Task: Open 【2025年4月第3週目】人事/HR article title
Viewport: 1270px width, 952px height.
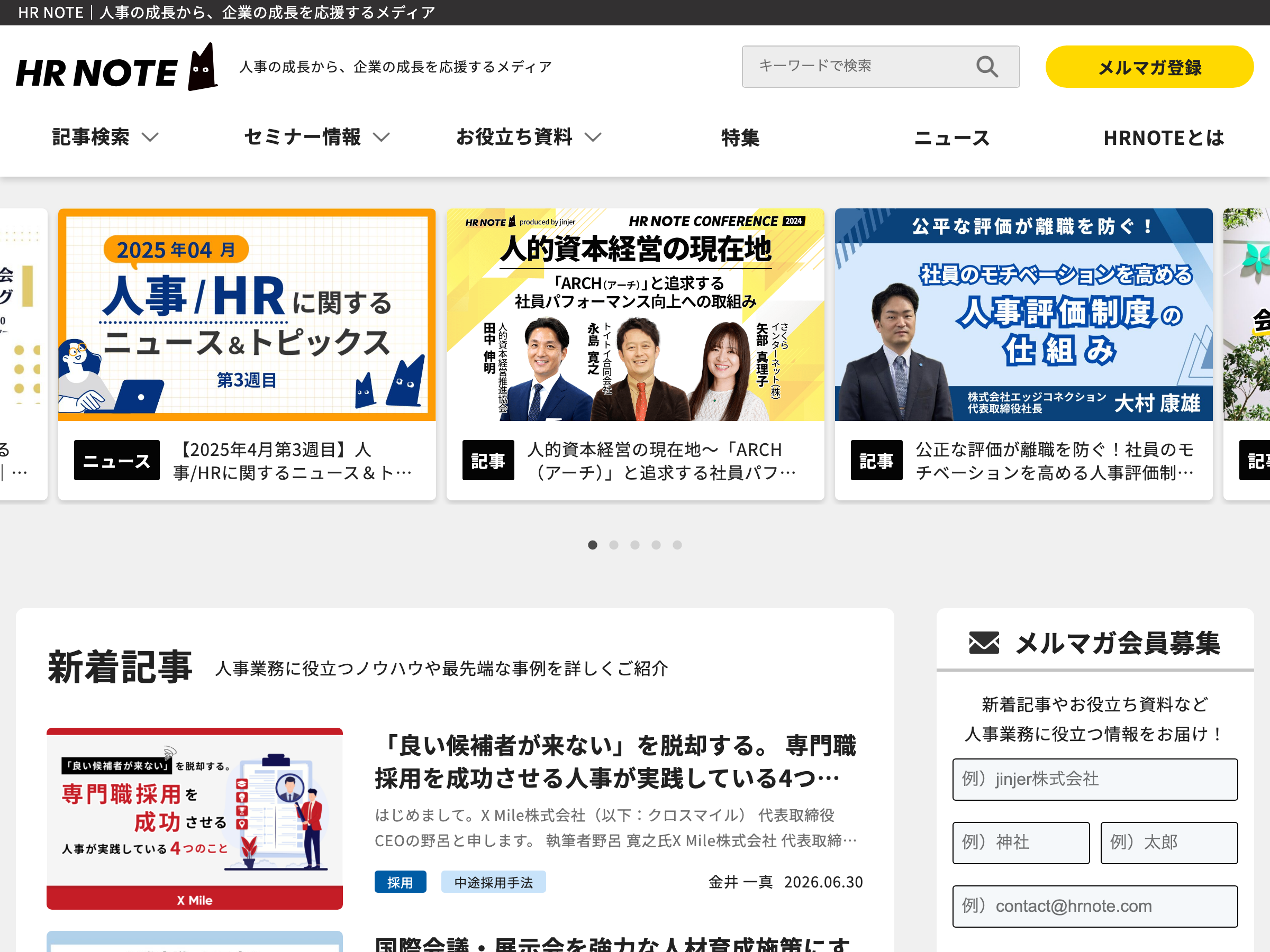Action: (x=293, y=461)
